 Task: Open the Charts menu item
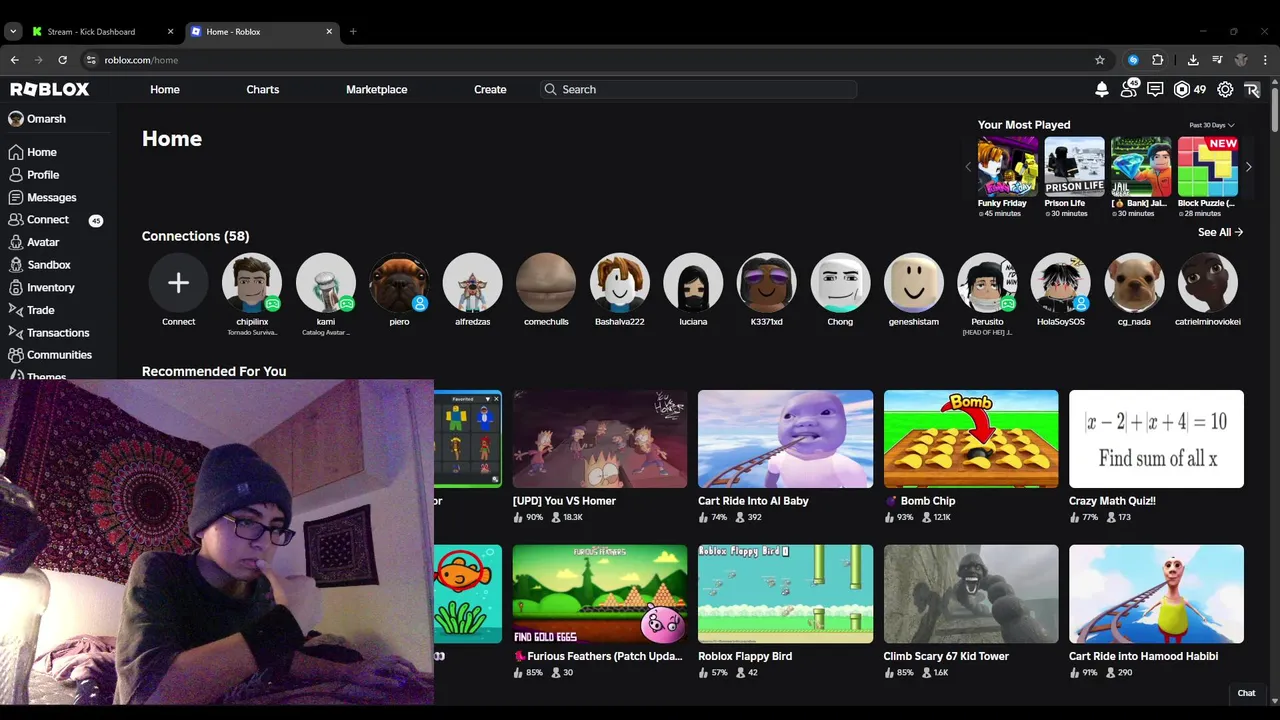point(263,89)
